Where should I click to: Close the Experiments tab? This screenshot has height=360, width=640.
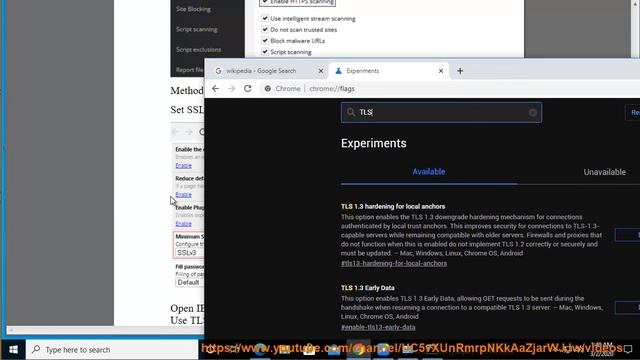pos(441,71)
